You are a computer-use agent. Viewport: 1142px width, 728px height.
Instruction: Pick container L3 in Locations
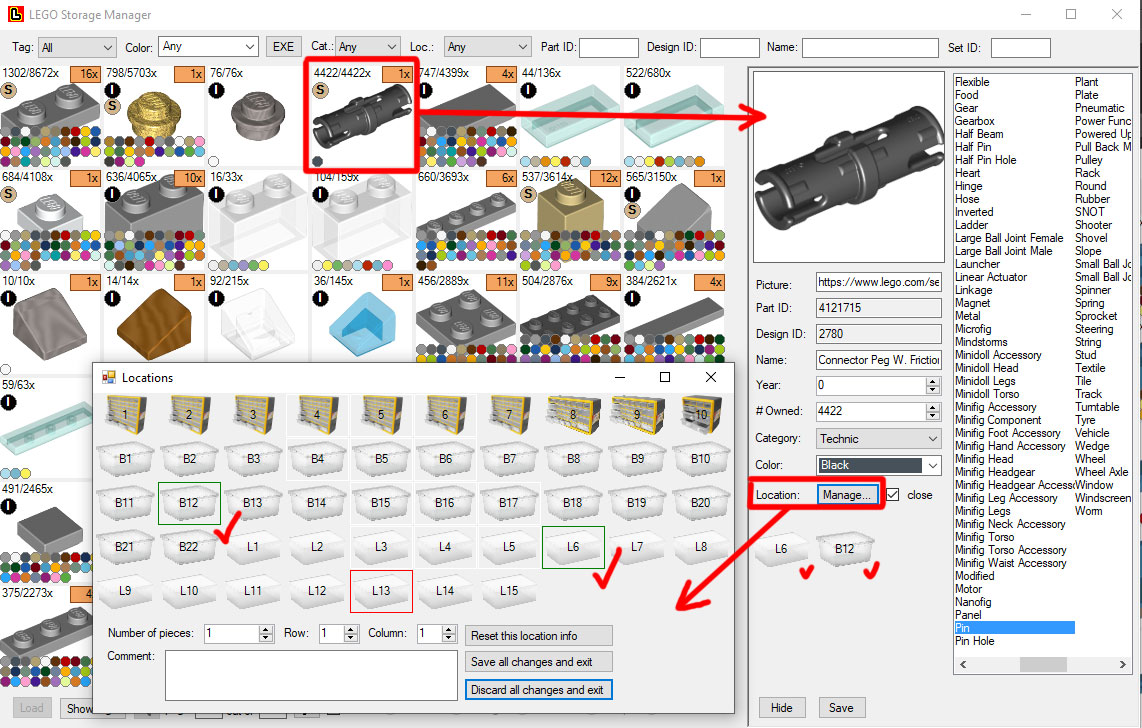point(381,546)
